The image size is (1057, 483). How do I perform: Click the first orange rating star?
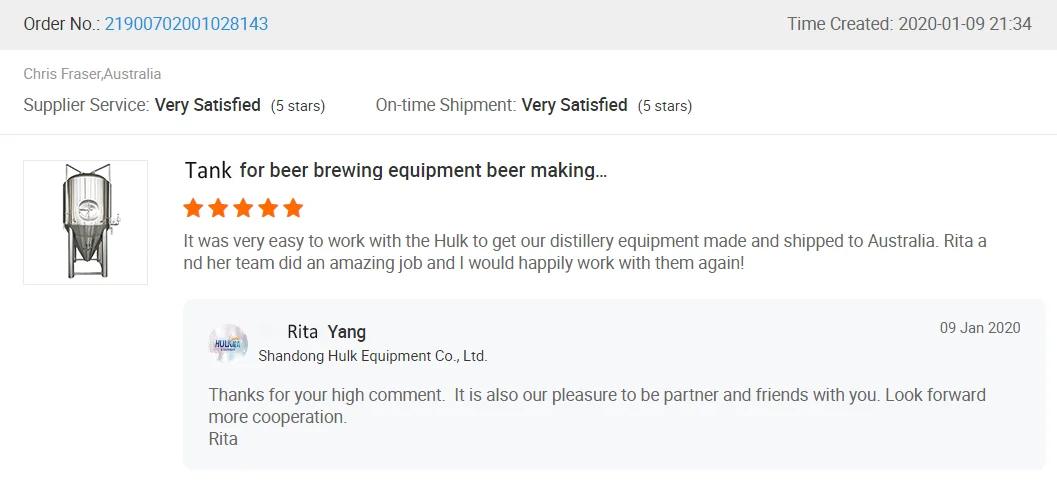coord(194,208)
